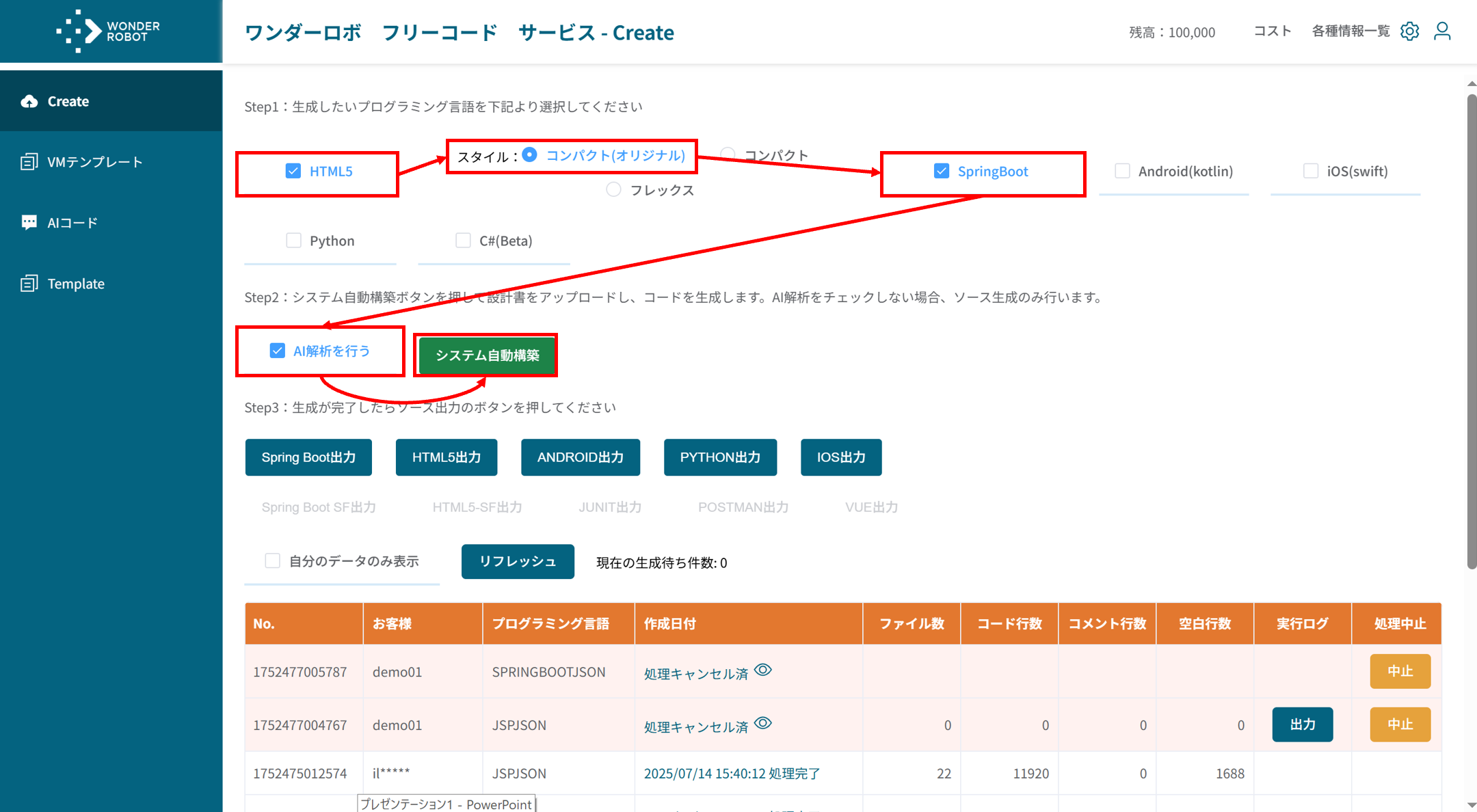1477x812 pixels.
Task: Click the 残高：100,000 balance text
Action: [1172, 32]
